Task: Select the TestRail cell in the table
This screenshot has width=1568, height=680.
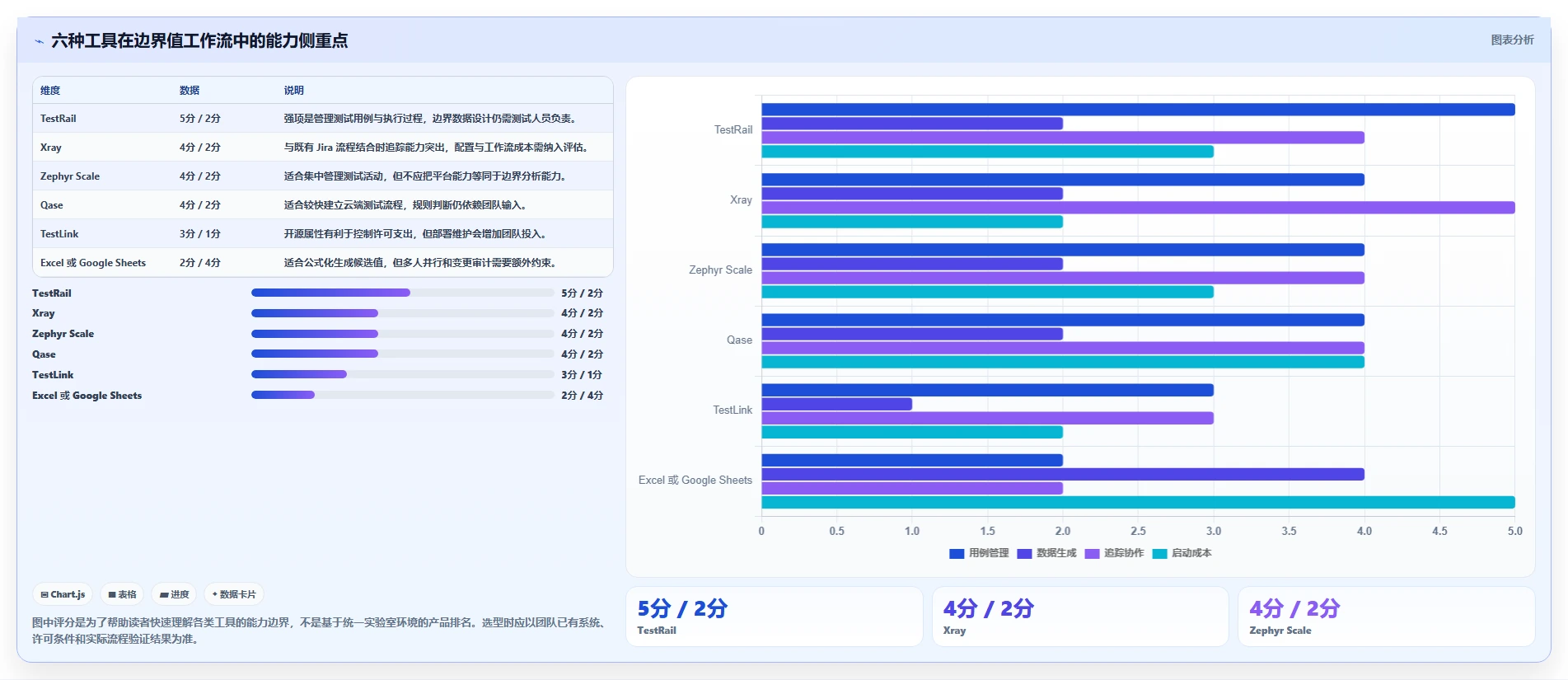Action: click(x=59, y=119)
